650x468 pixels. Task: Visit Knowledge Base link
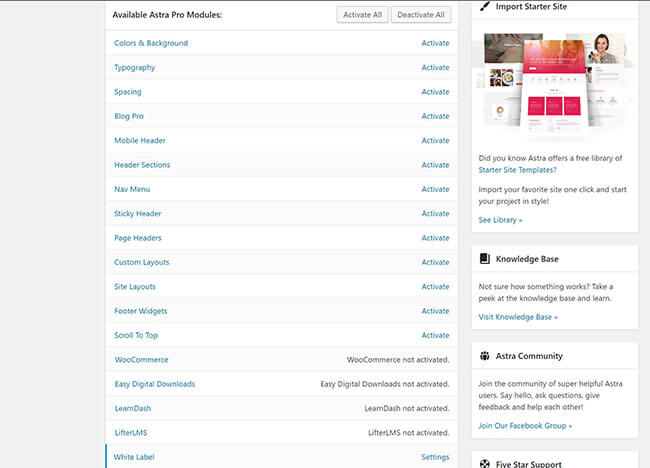click(518, 317)
